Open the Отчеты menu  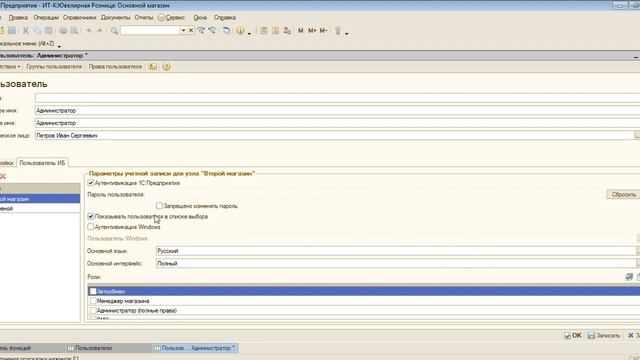(144, 18)
